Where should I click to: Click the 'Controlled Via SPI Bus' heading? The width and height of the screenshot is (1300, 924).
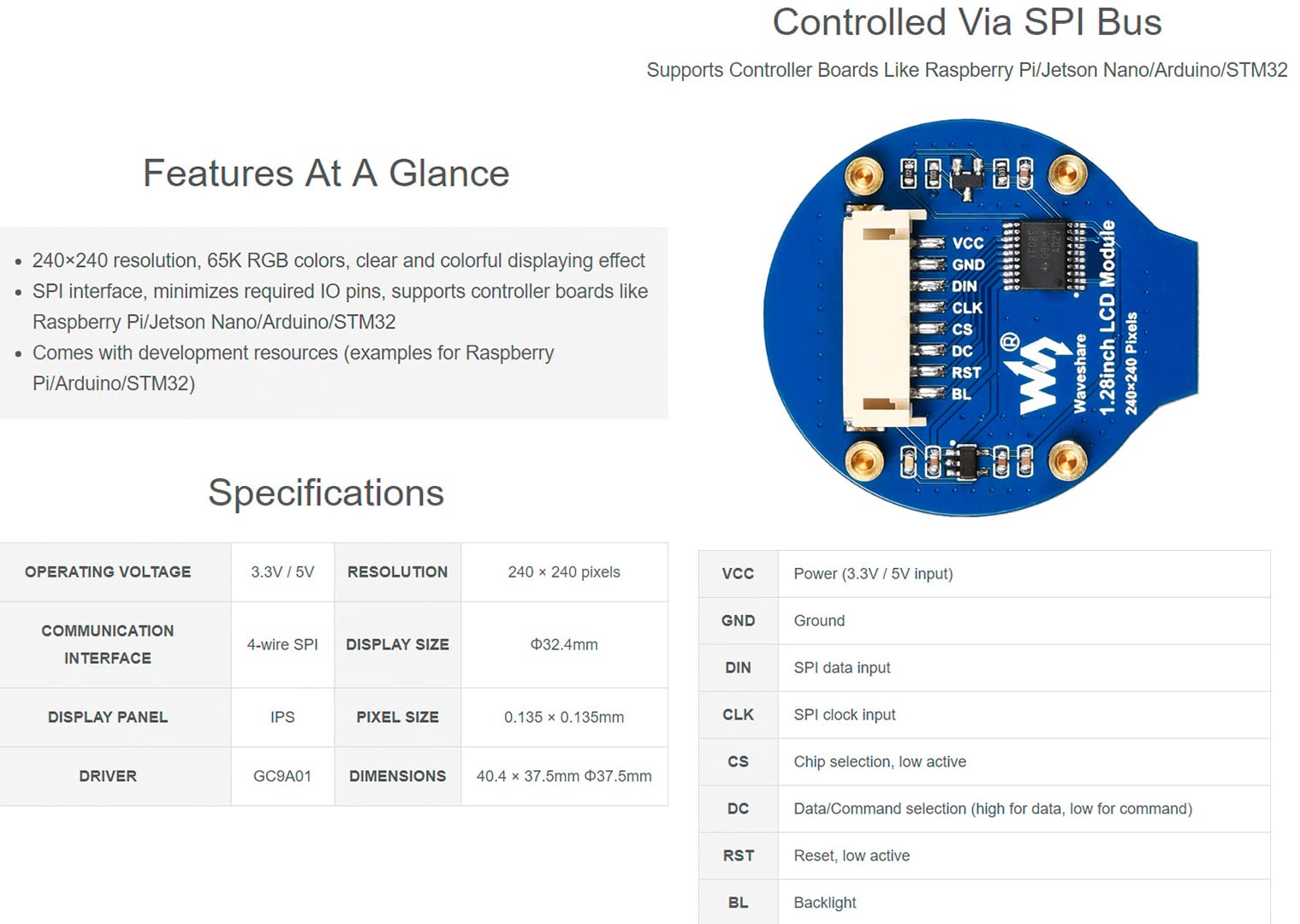pos(967,22)
